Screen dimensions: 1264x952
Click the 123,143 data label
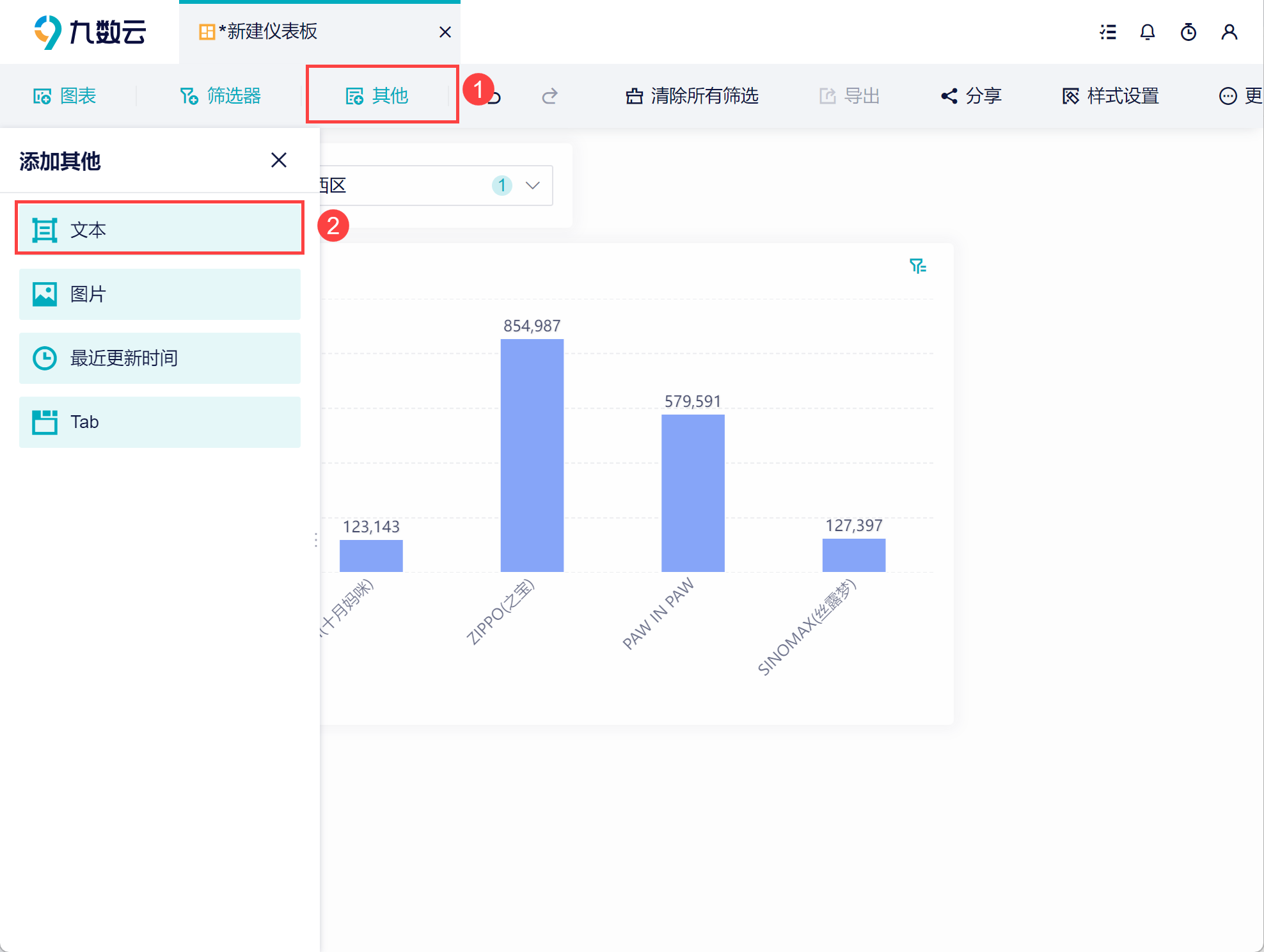point(371,527)
